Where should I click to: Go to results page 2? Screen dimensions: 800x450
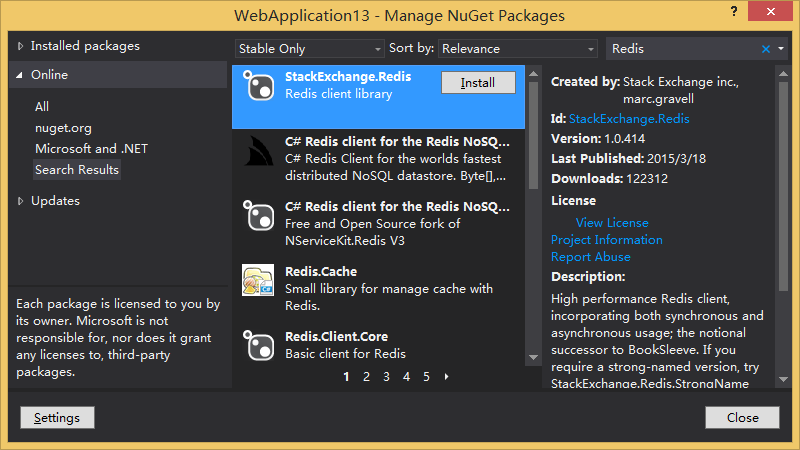(x=366, y=377)
